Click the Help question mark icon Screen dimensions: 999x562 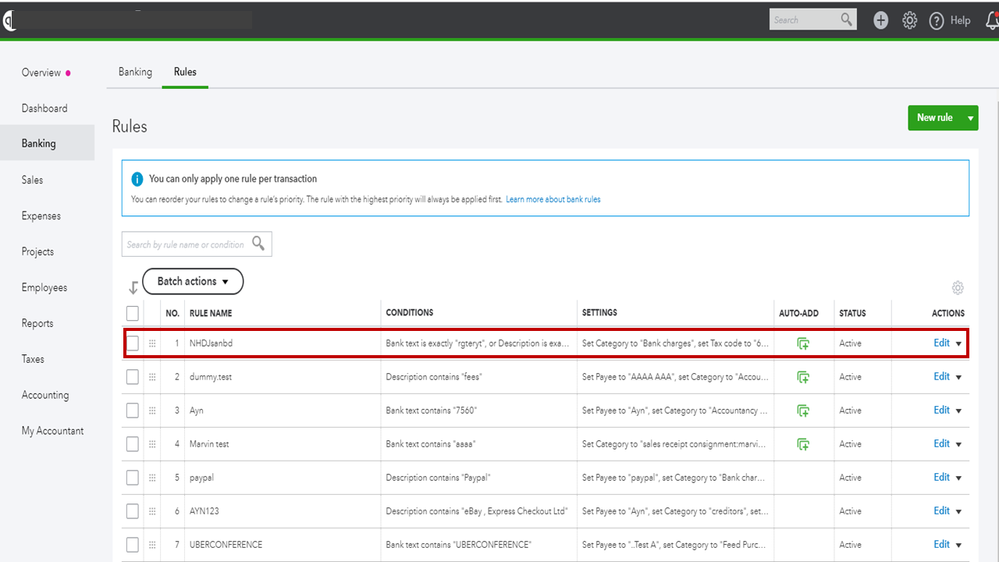tap(936, 20)
